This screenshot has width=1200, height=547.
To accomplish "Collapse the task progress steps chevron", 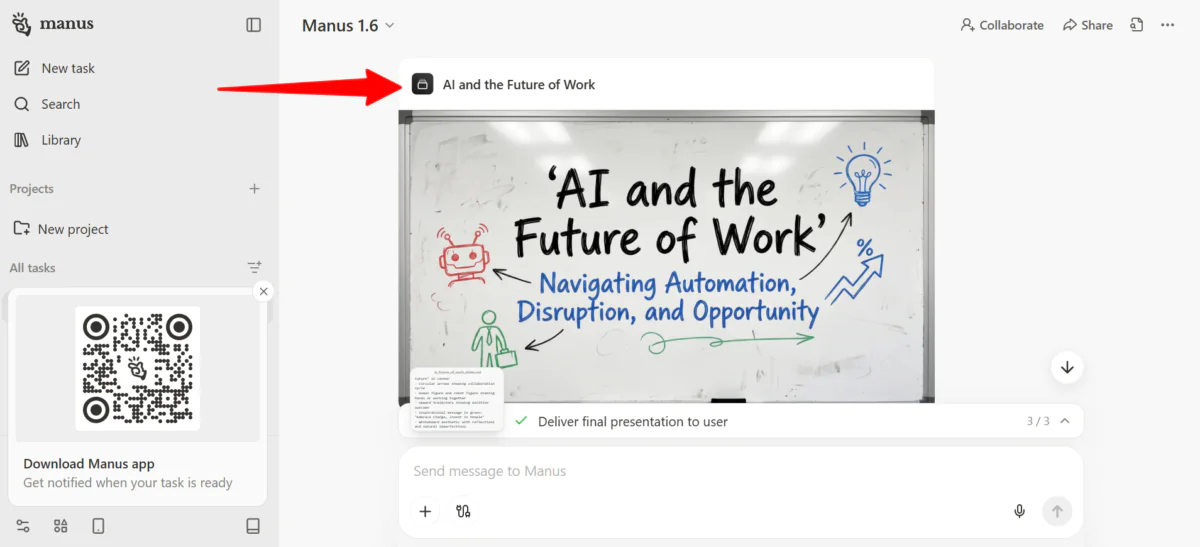I will (1065, 421).
